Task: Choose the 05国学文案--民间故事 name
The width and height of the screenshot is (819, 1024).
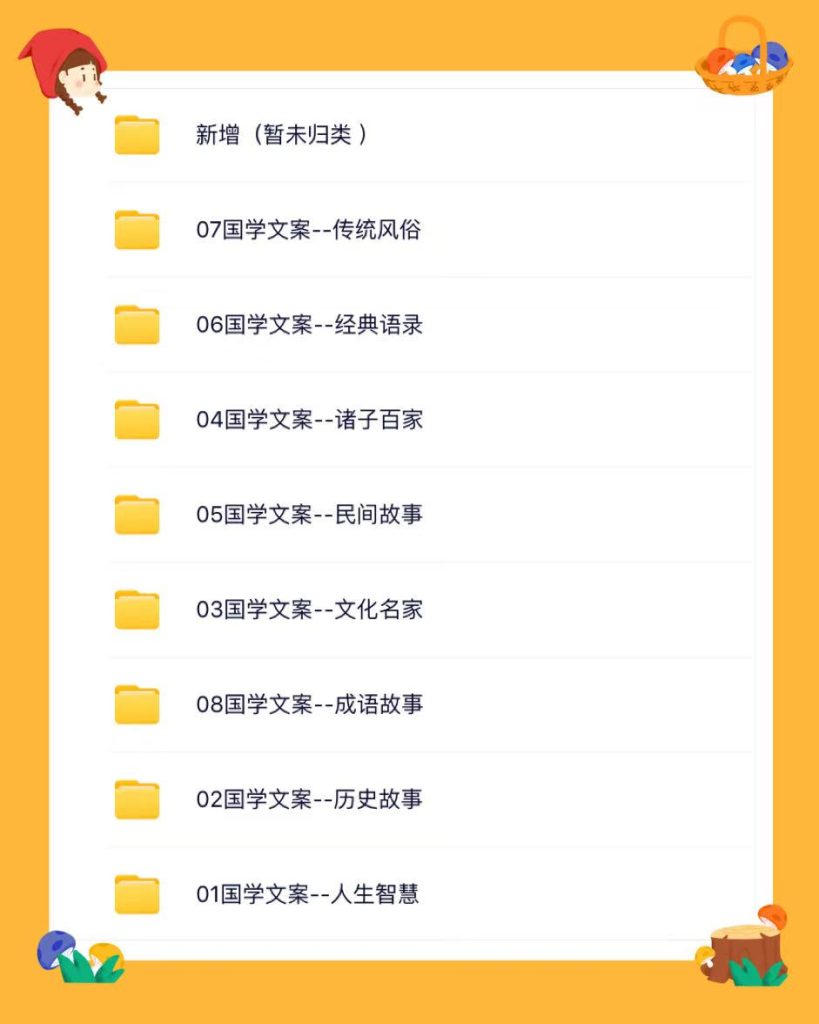Action: [x=309, y=515]
